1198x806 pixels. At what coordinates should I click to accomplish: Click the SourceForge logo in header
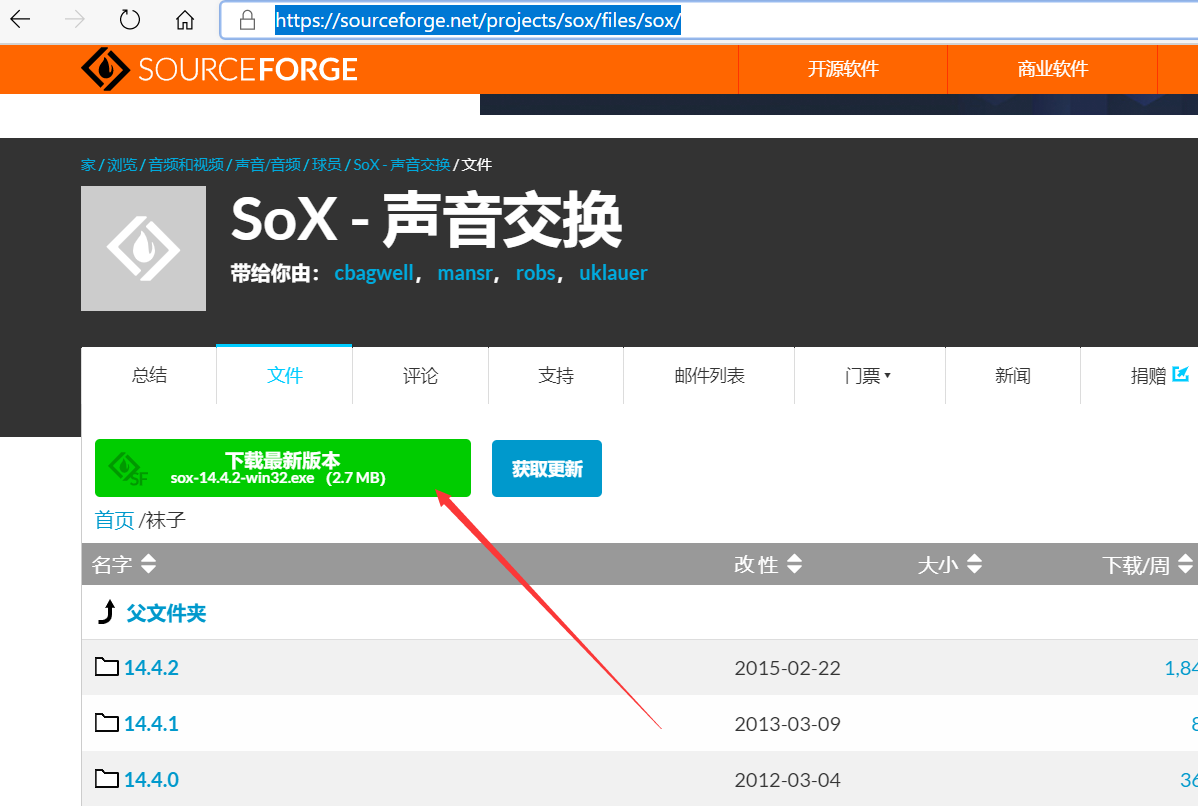tap(219, 69)
